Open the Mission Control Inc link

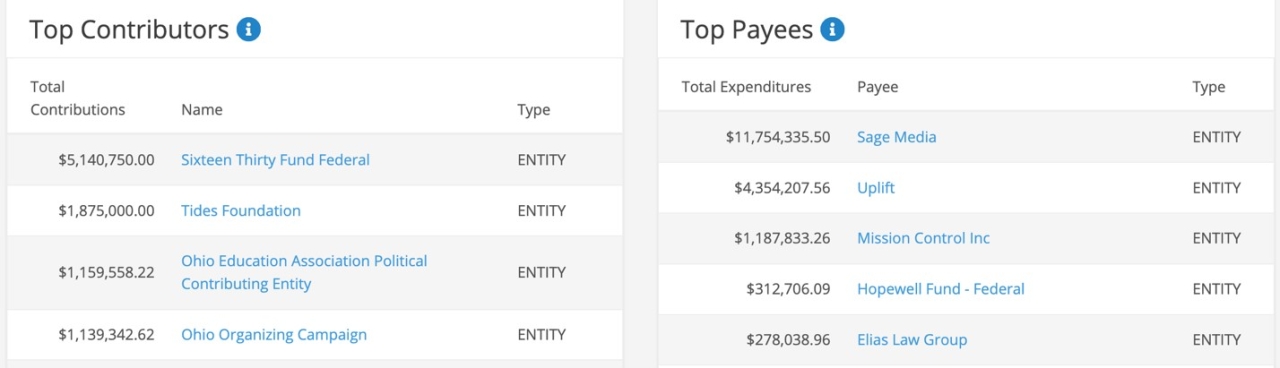point(923,238)
